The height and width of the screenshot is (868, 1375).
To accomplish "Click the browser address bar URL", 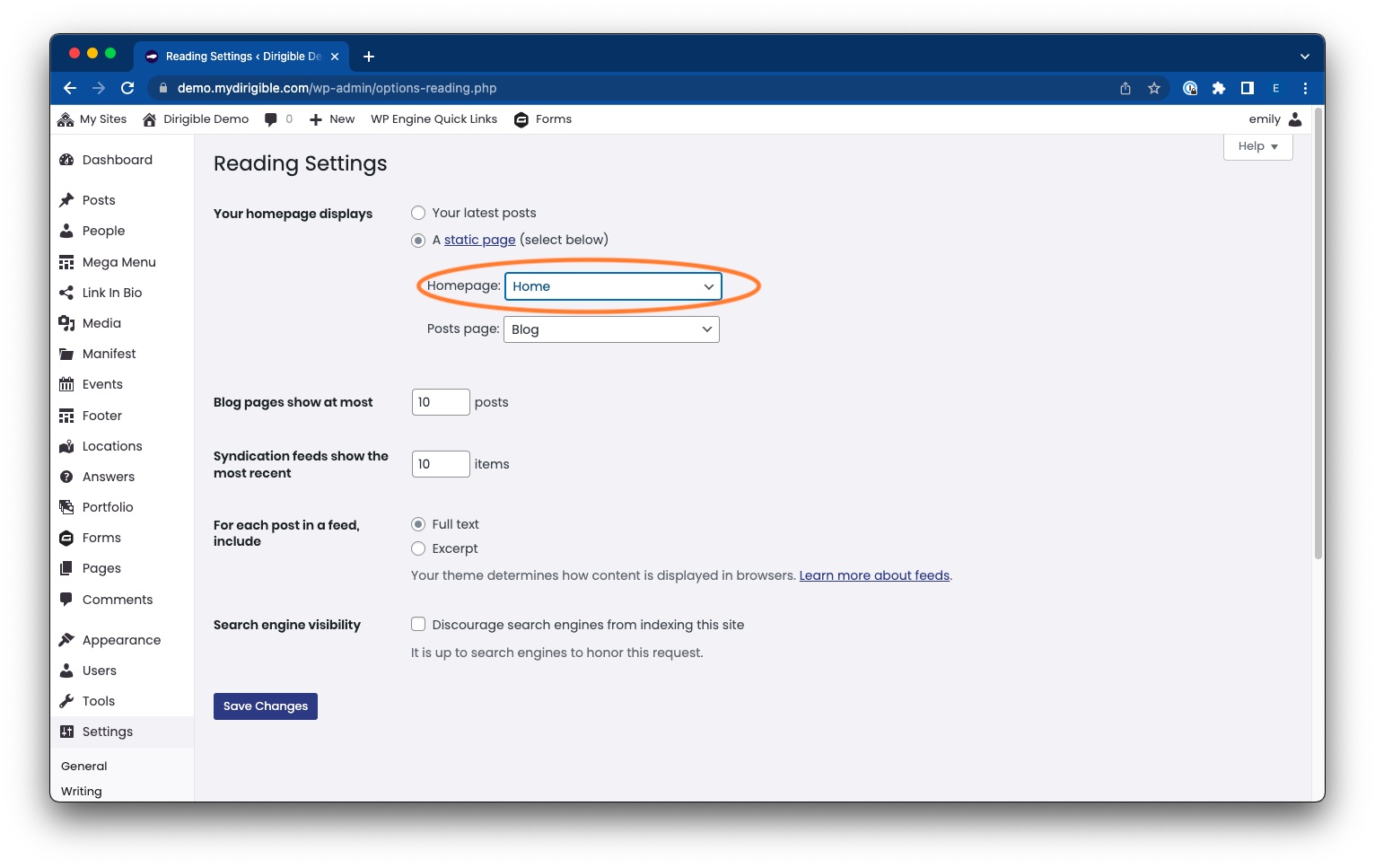I will tap(337, 88).
